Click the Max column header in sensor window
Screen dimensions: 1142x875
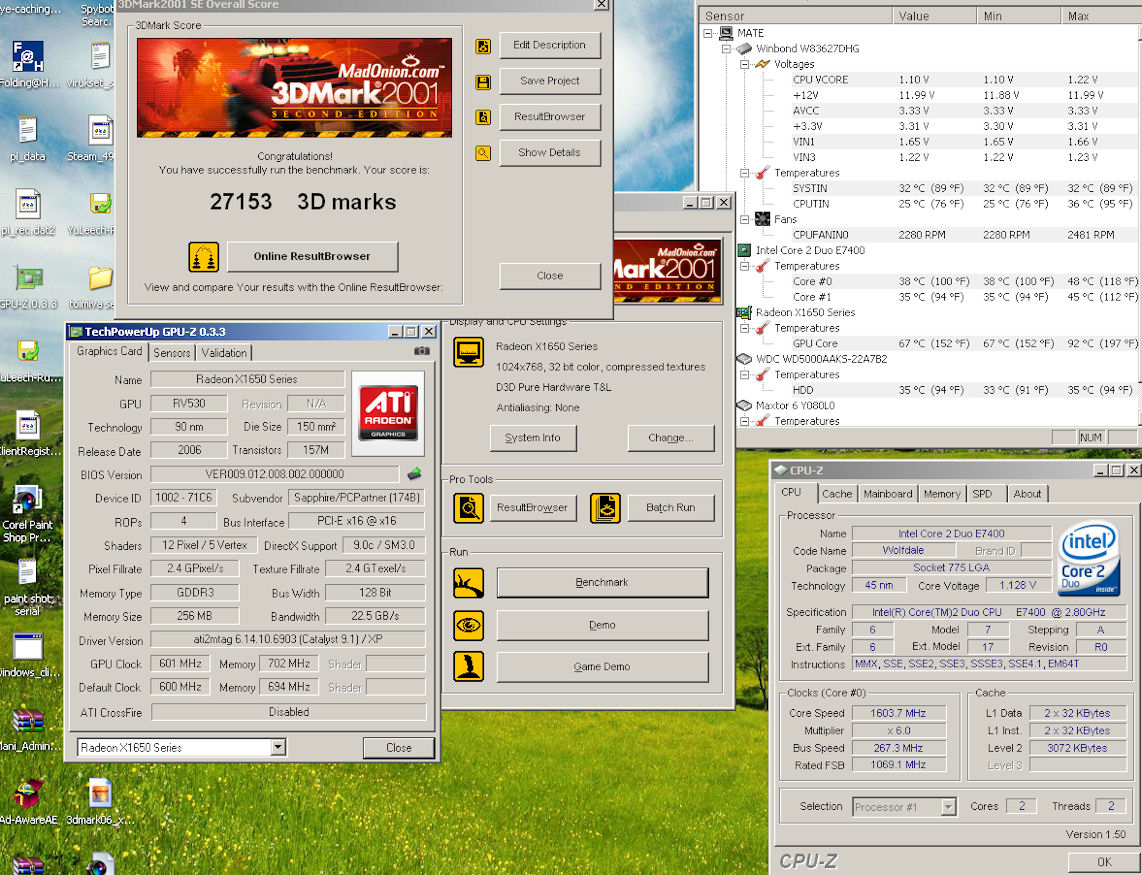point(1100,16)
